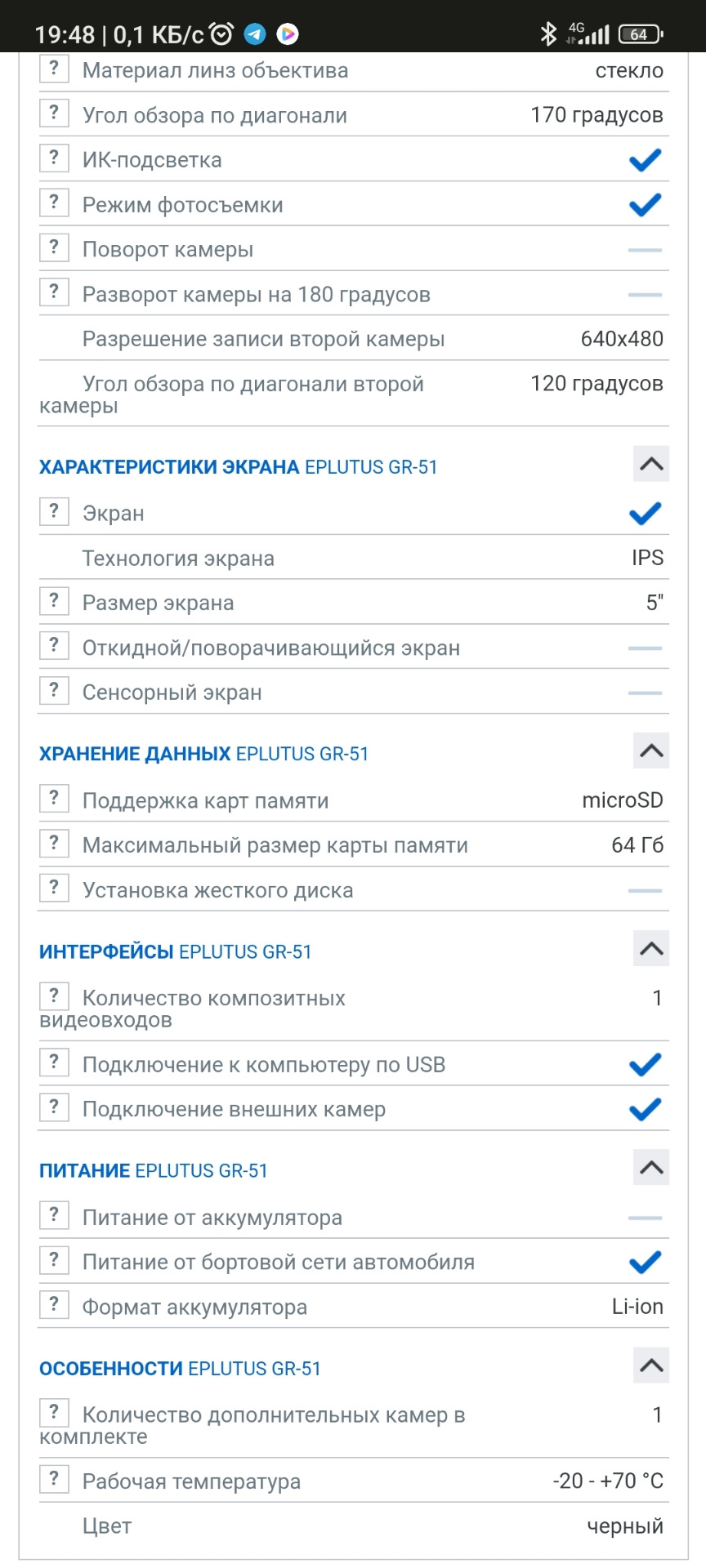Open Telegram notification in status bar
Screen dimensions: 706x1568
255,34
